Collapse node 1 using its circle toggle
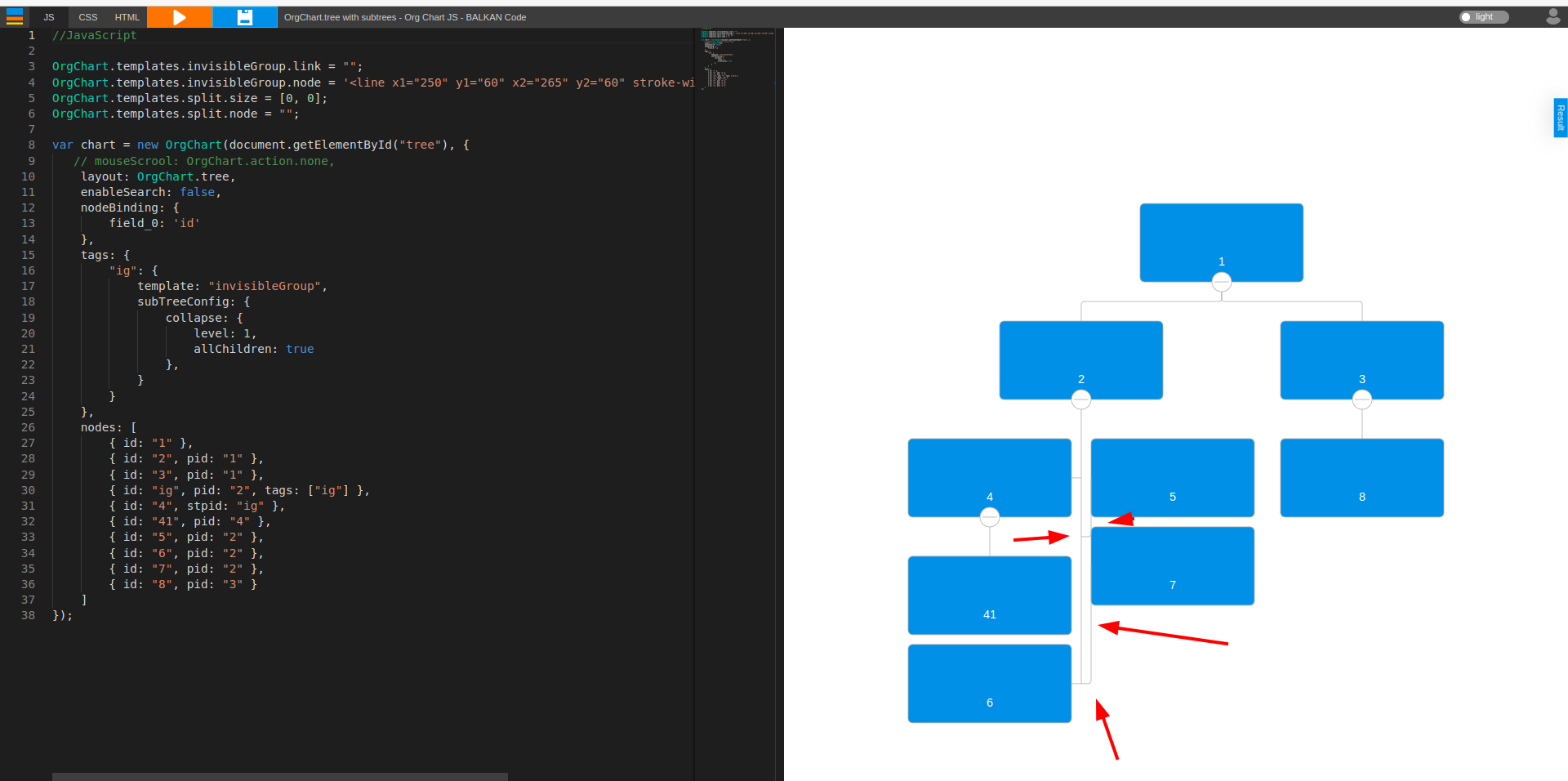The width and height of the screenshot is (1568, 781). click(x=1221, y=281)
